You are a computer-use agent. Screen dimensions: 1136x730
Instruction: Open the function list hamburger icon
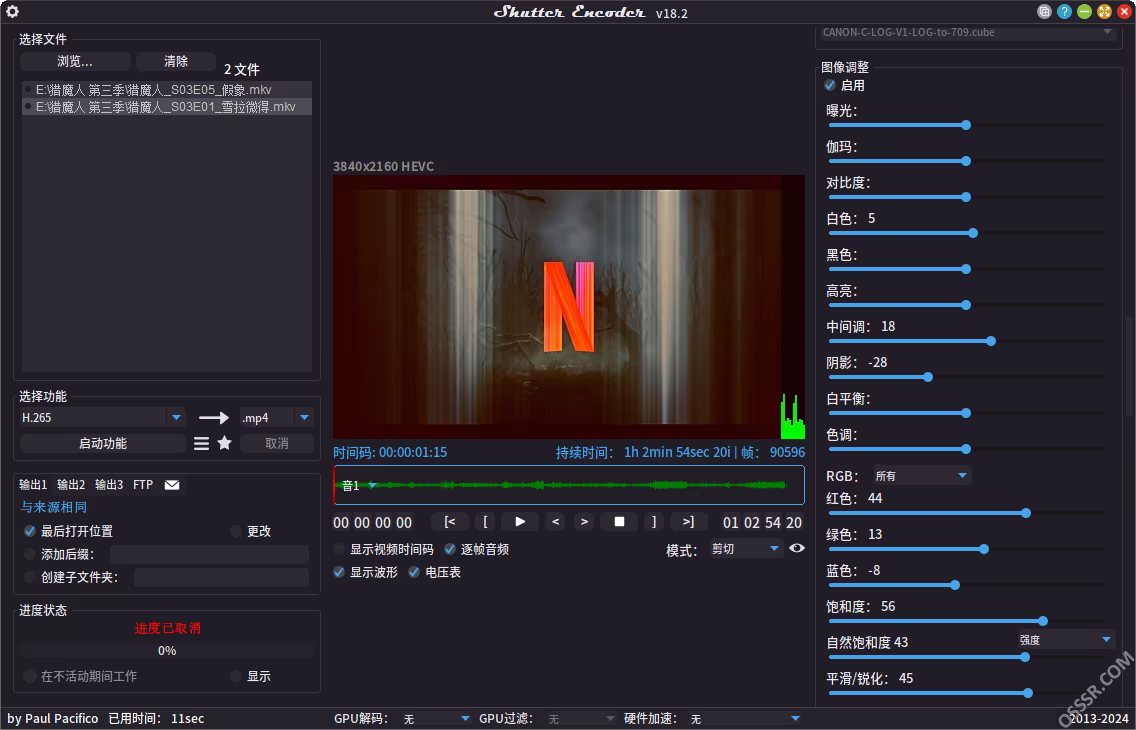(201, 443)
